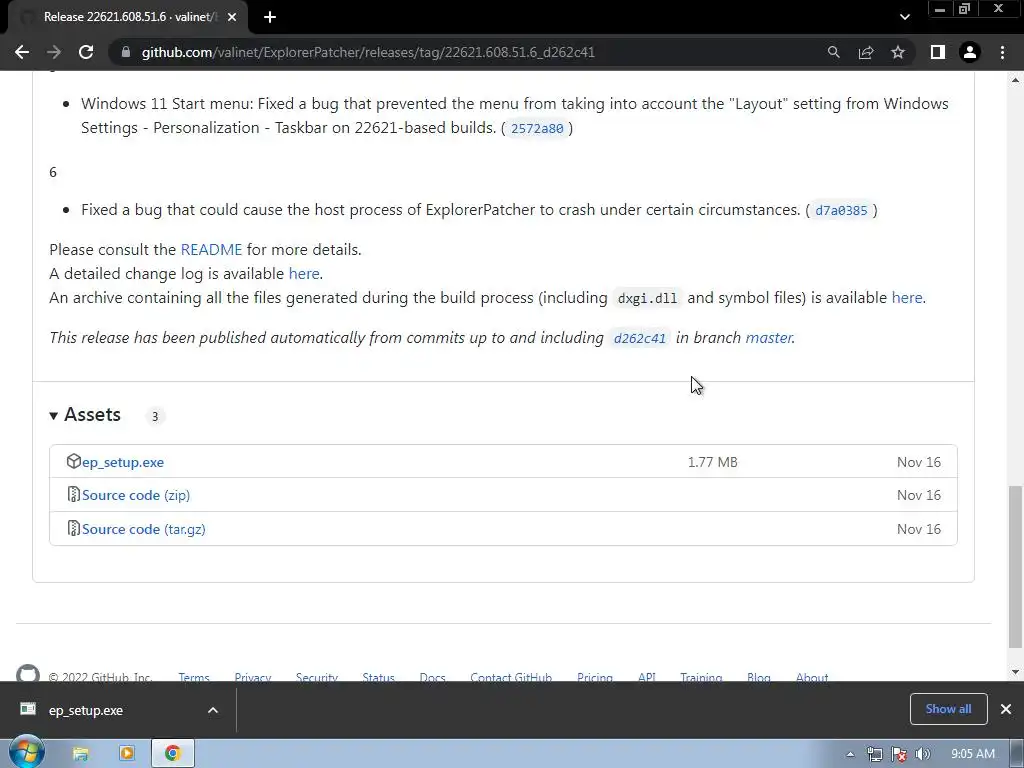Expand ep_setup.exe download options chevron
This screenshot has width=1024, height=768.
[213, 711]
